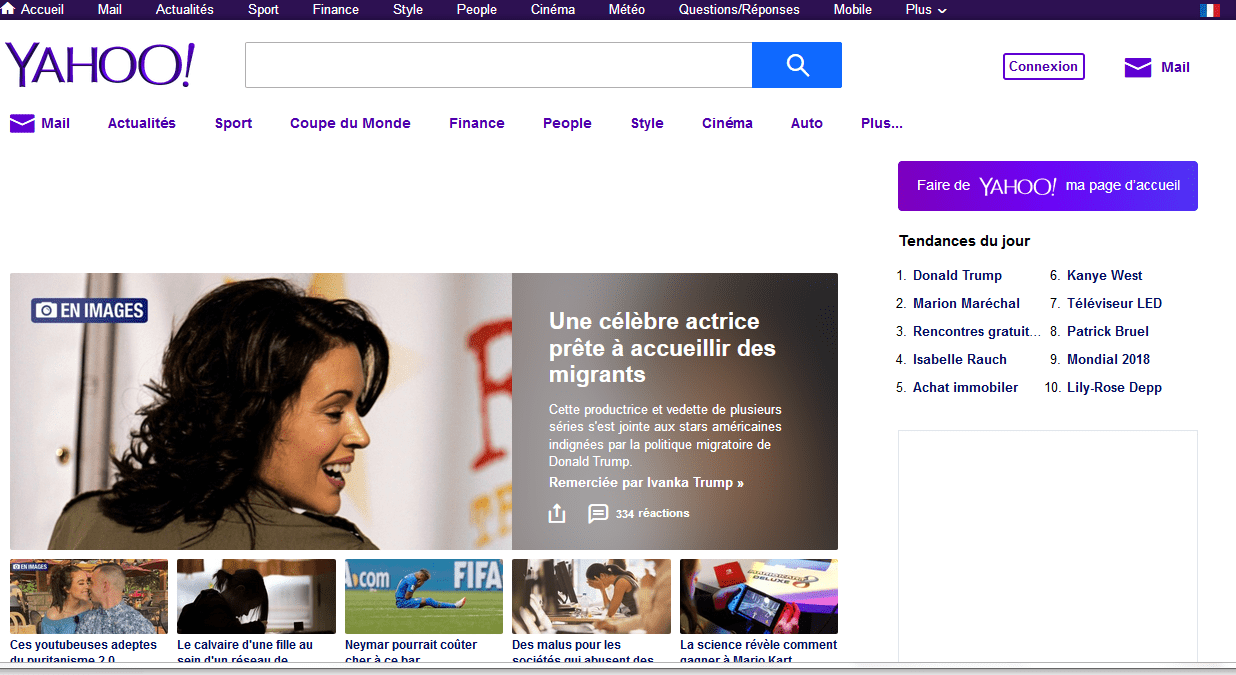Open trending topic Donald Trump
This screenshot has height=675, width=1236.
pyautogui.click(x=957, y=275)
